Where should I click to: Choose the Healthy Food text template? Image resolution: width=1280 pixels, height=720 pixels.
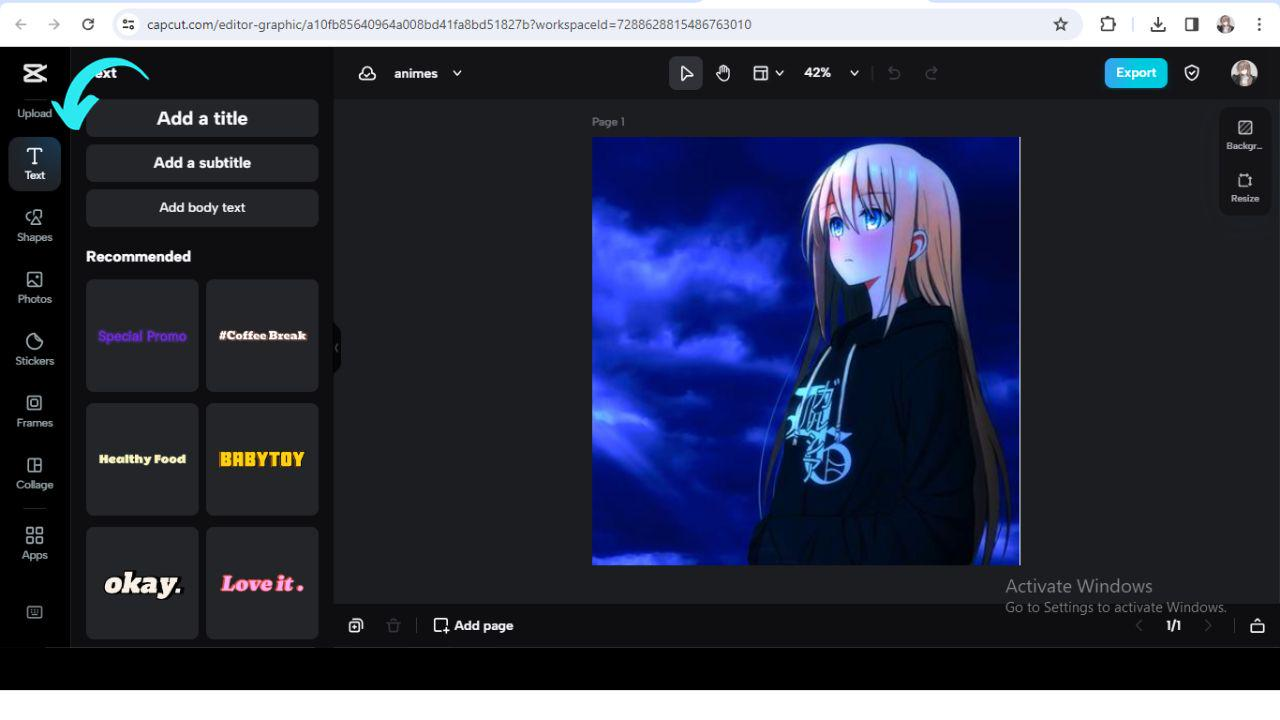click(142, 460)
